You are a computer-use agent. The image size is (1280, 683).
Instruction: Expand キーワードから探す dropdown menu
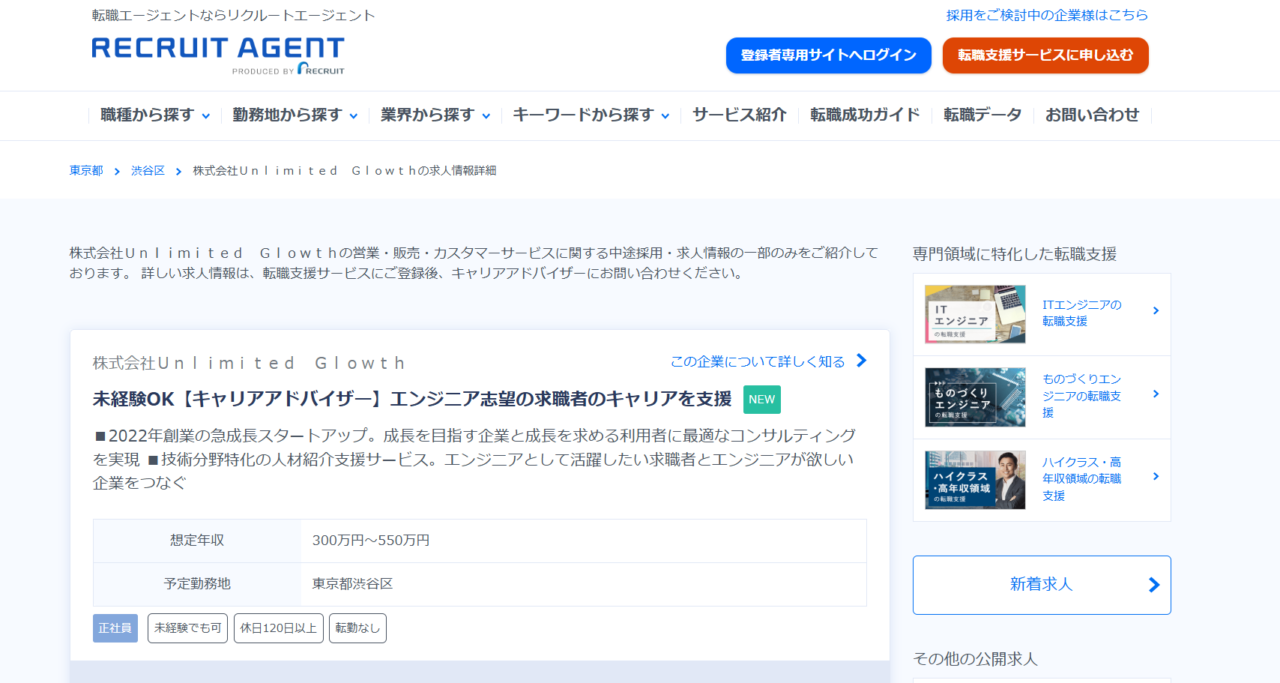[591, 115]
